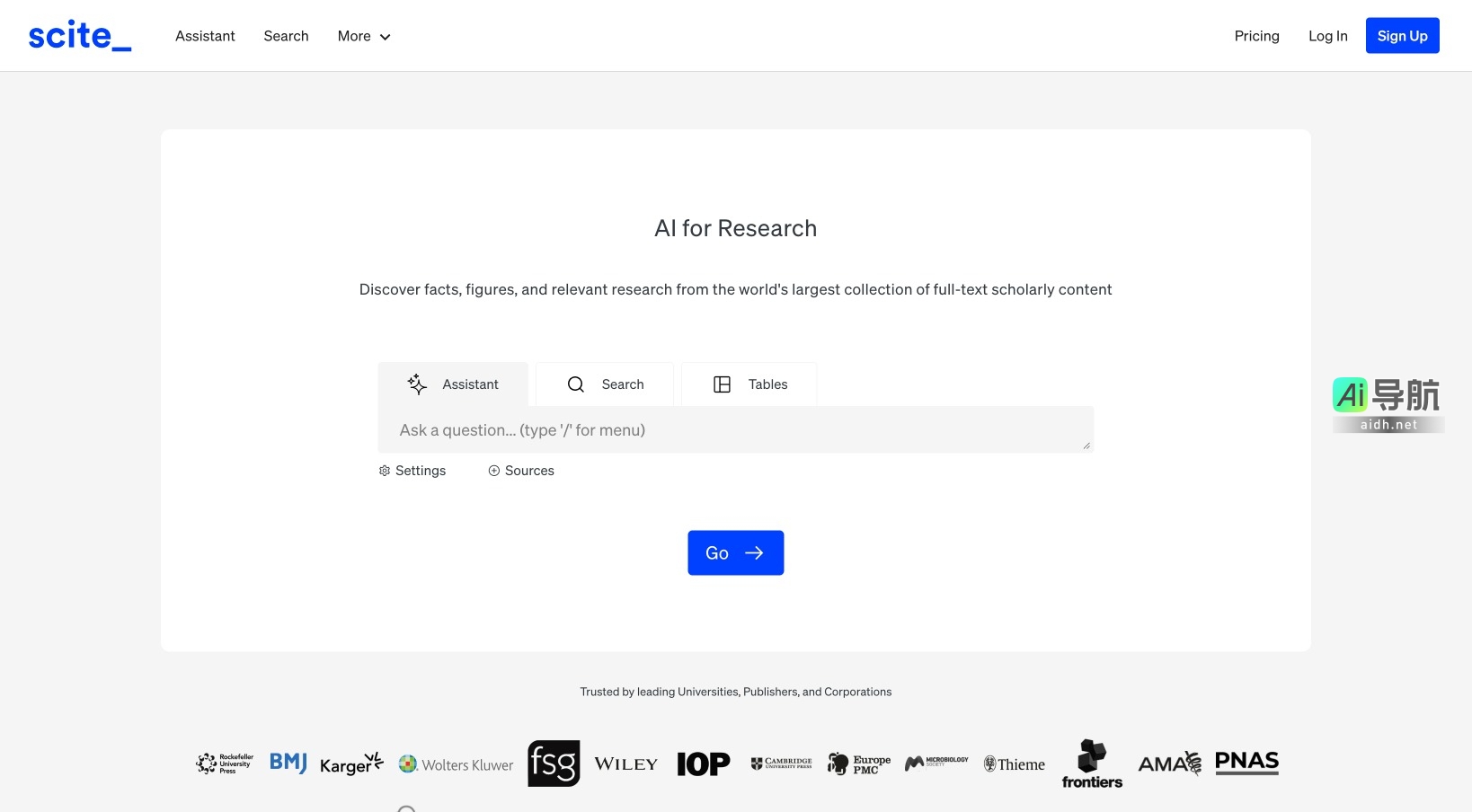Open Assistant in the top navigation
The height and width of the screenshot is (812, 1472).
coord(205,36)
